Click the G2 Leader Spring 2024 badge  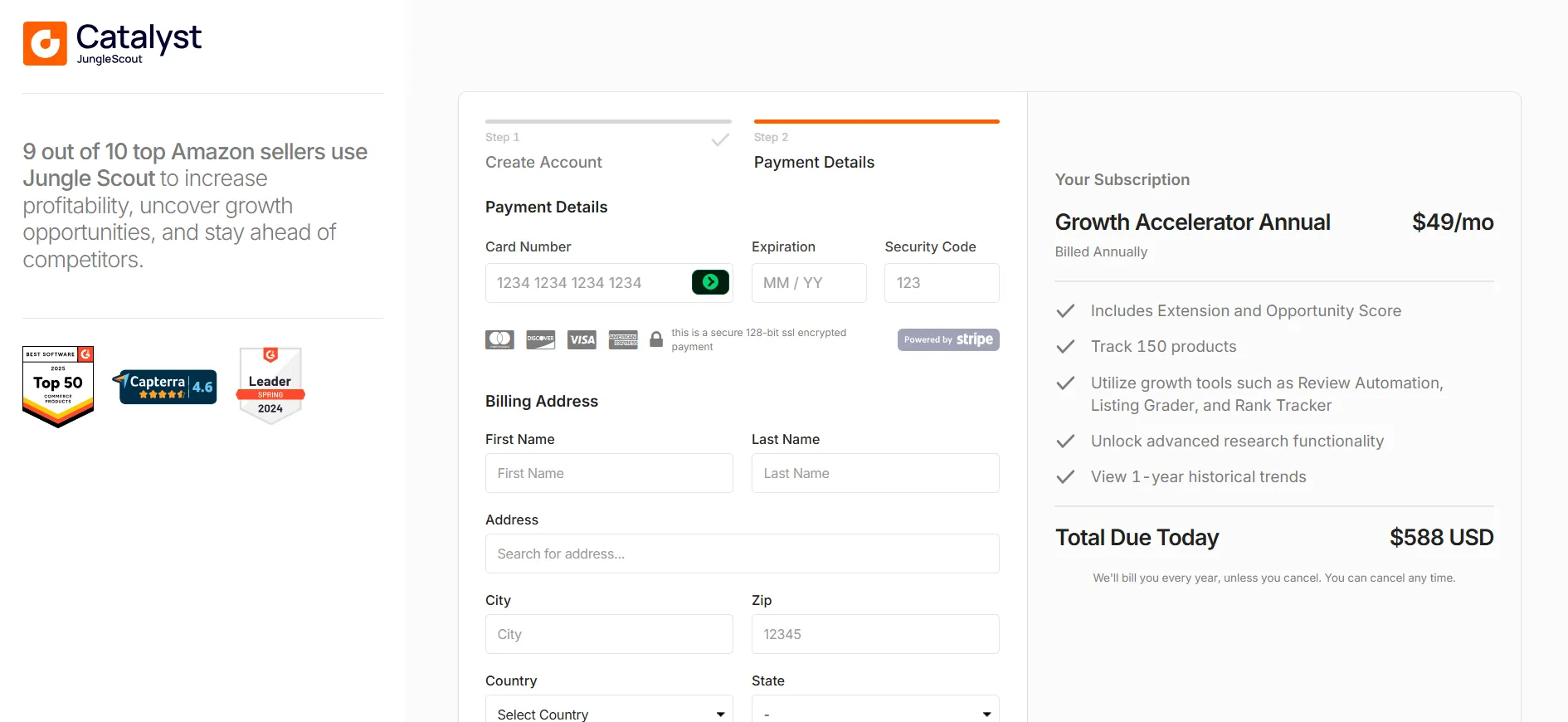270,386
